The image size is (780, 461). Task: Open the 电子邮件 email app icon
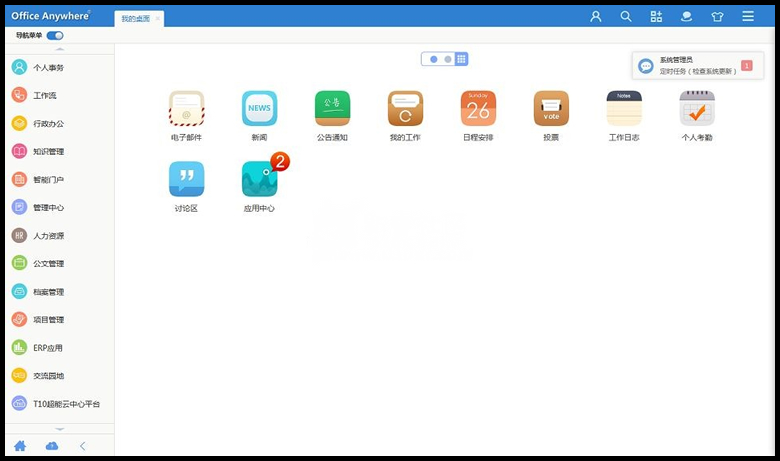click(x=187, y=108)
